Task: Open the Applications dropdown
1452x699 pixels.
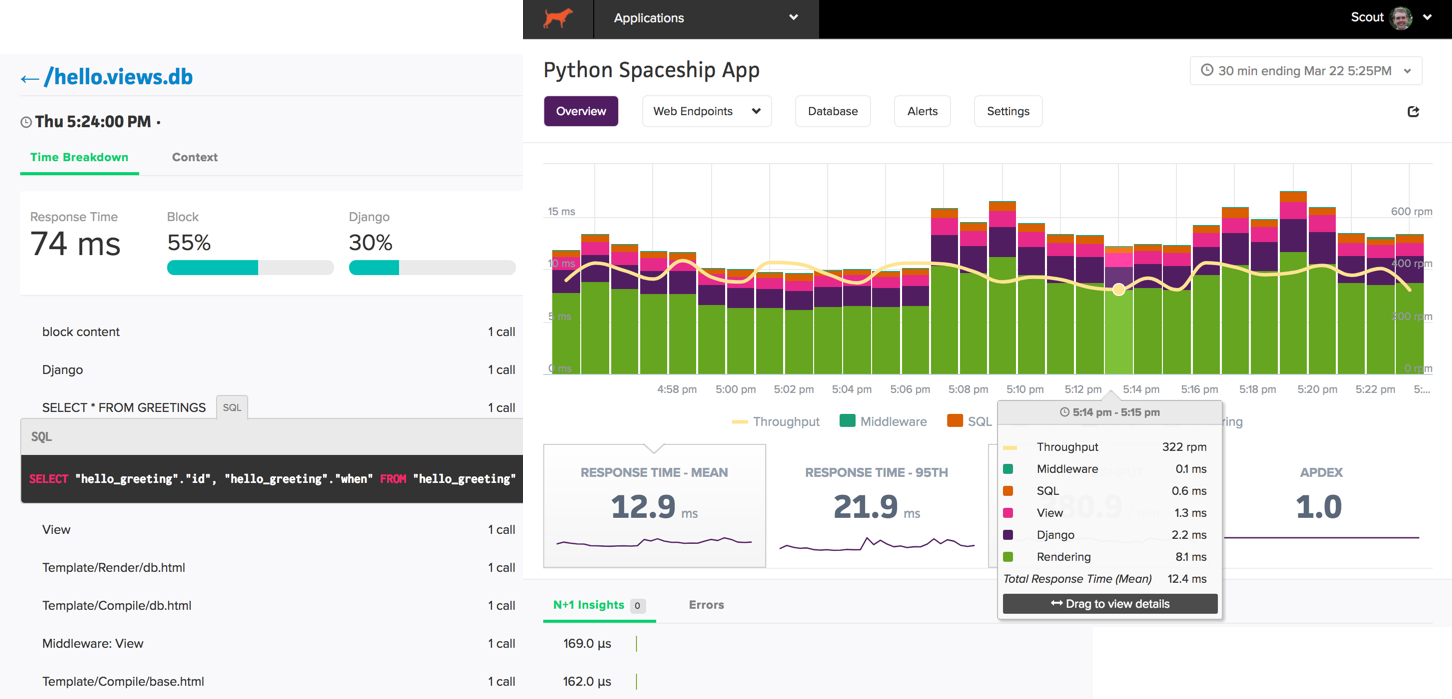Action: 706,18
